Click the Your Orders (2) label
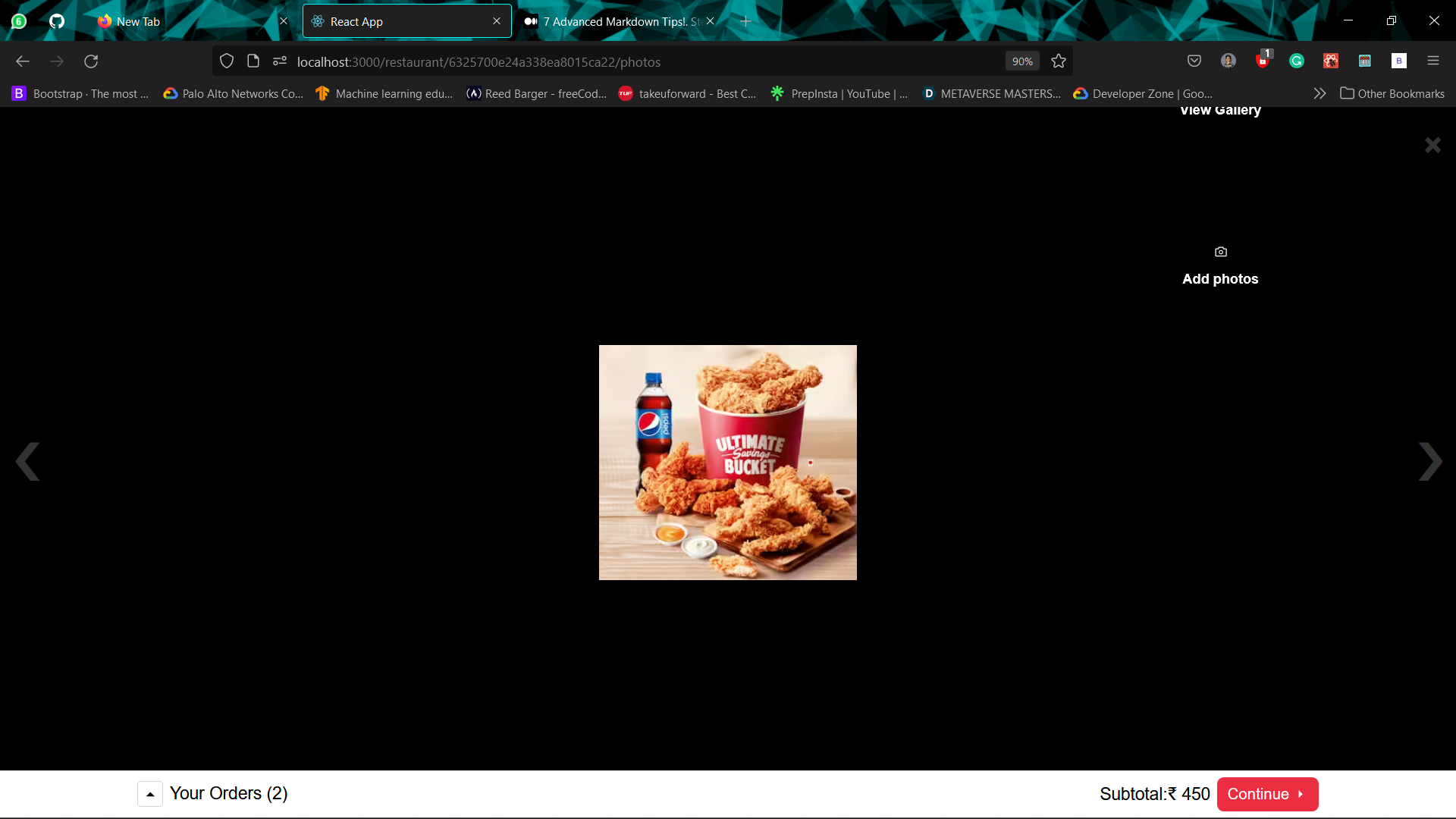 tap(228, 793)
